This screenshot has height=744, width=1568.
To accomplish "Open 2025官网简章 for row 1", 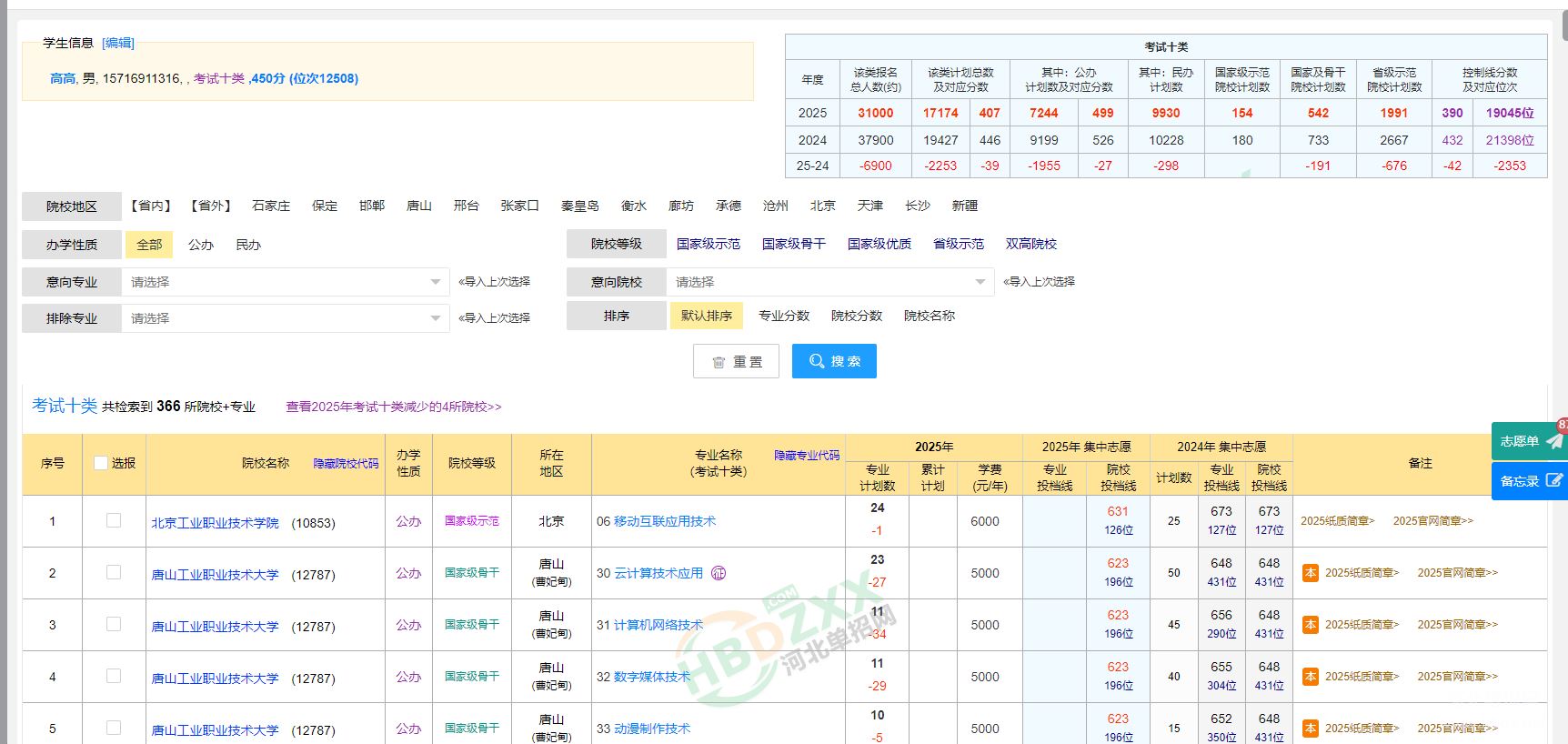I will 1432,521.
